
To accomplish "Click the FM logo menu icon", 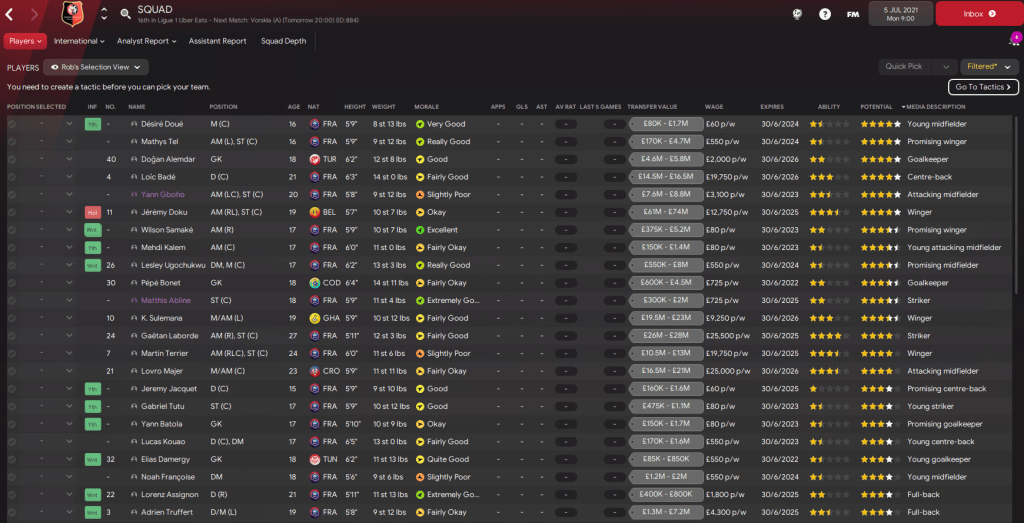I will click(852, 14).
